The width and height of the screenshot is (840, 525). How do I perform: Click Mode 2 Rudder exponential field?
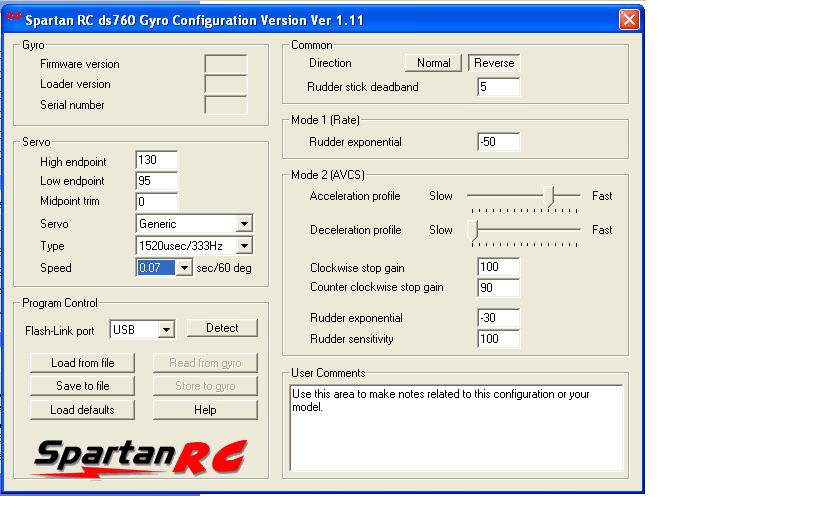coord(498,318)
